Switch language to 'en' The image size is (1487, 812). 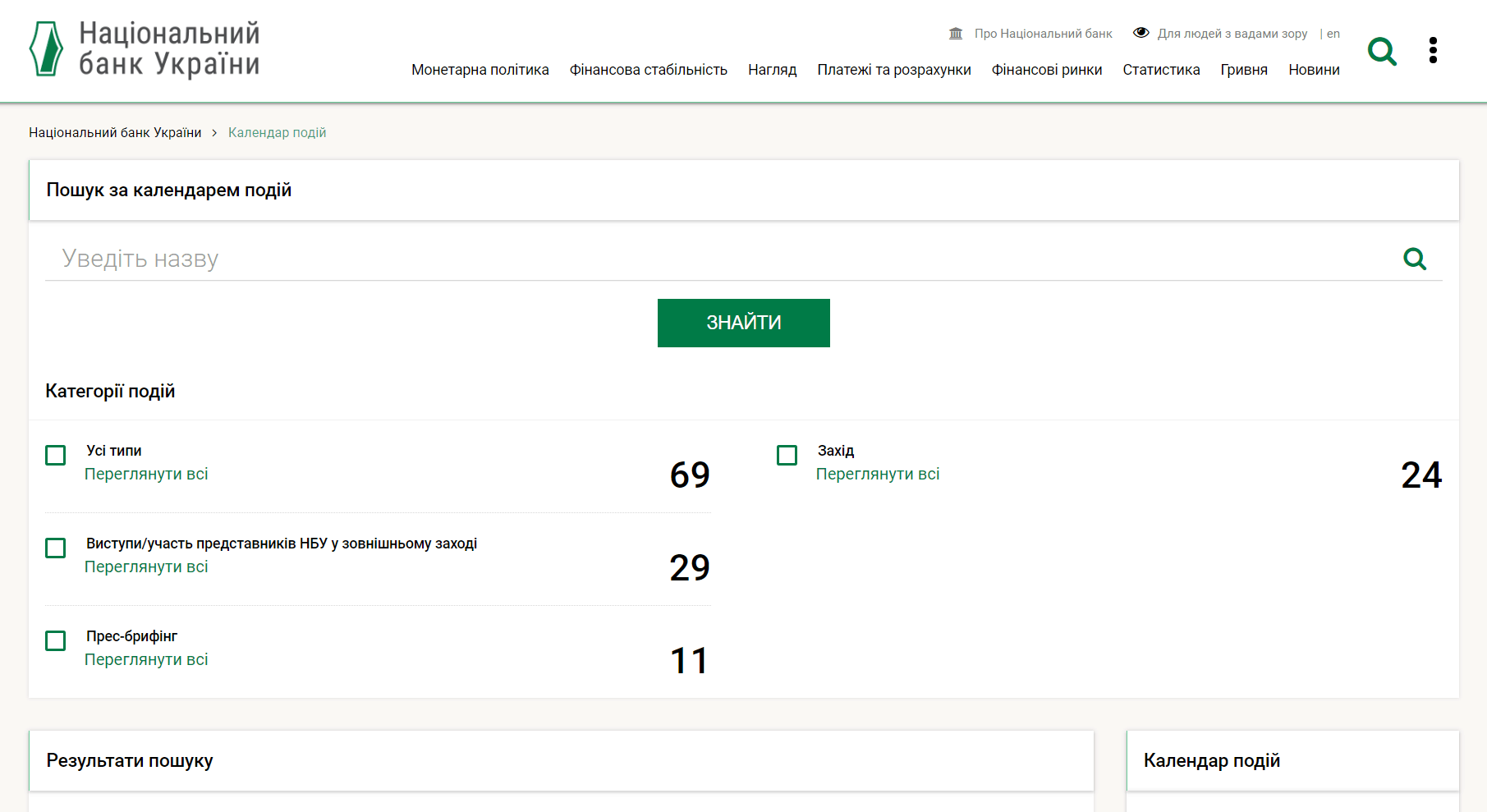(1333, 34)
